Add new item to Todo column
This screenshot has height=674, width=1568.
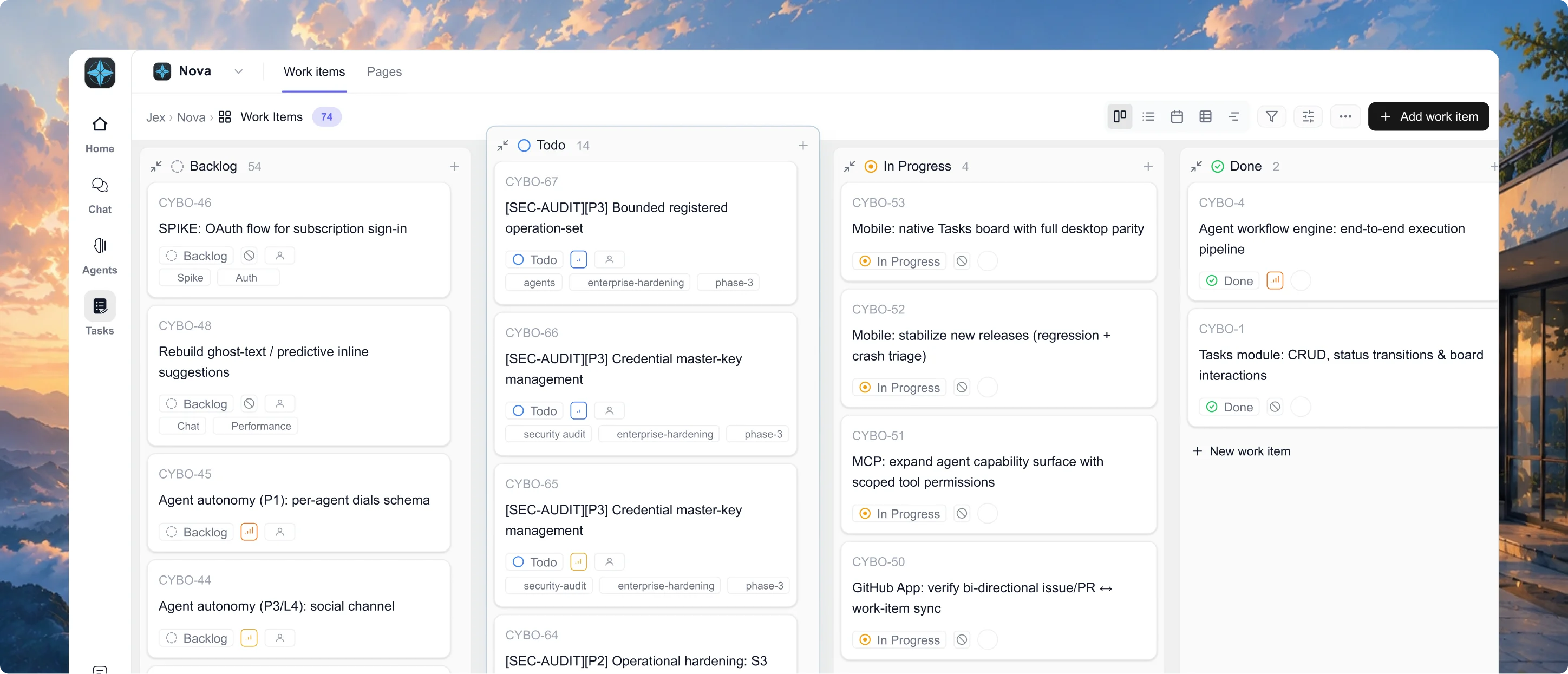click(803, 145)
